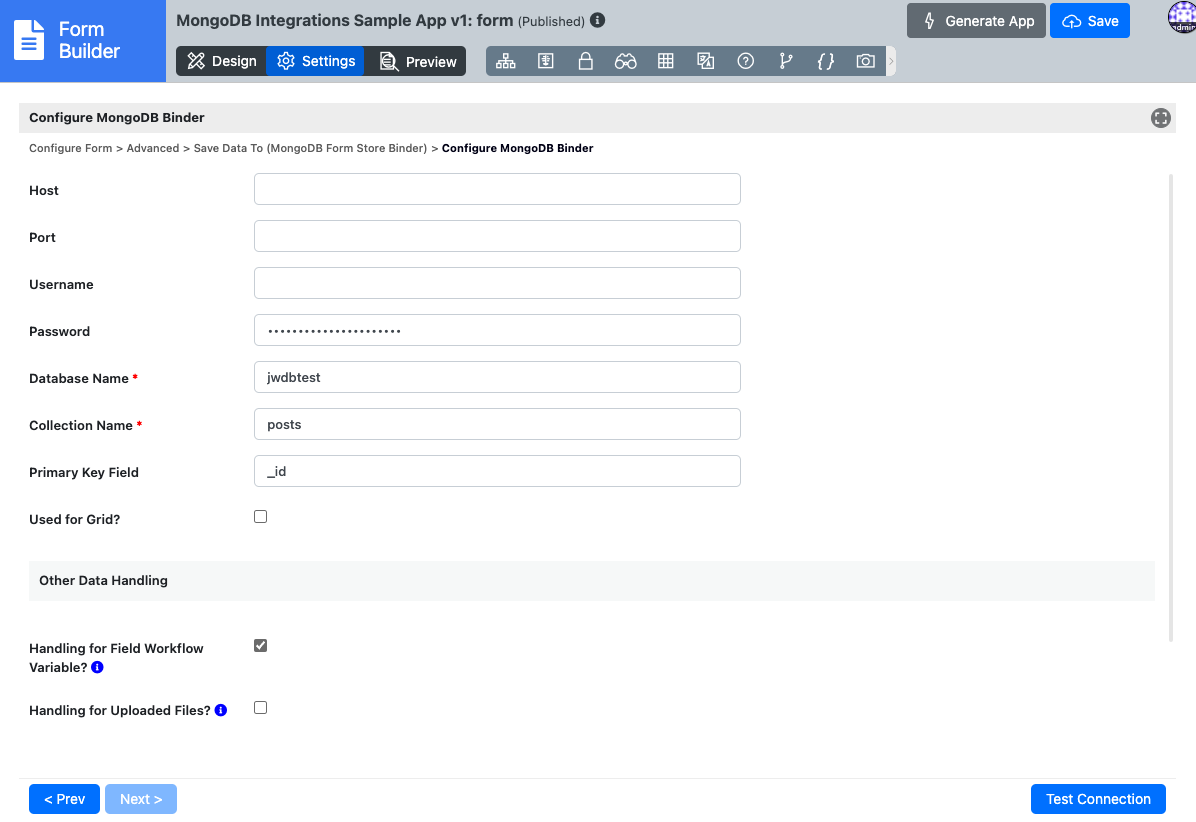The height and width of the screenshot is (822, 1196).
Task: Uncheck Handling for Field Workflow Variable
Action: pos(261,646)
